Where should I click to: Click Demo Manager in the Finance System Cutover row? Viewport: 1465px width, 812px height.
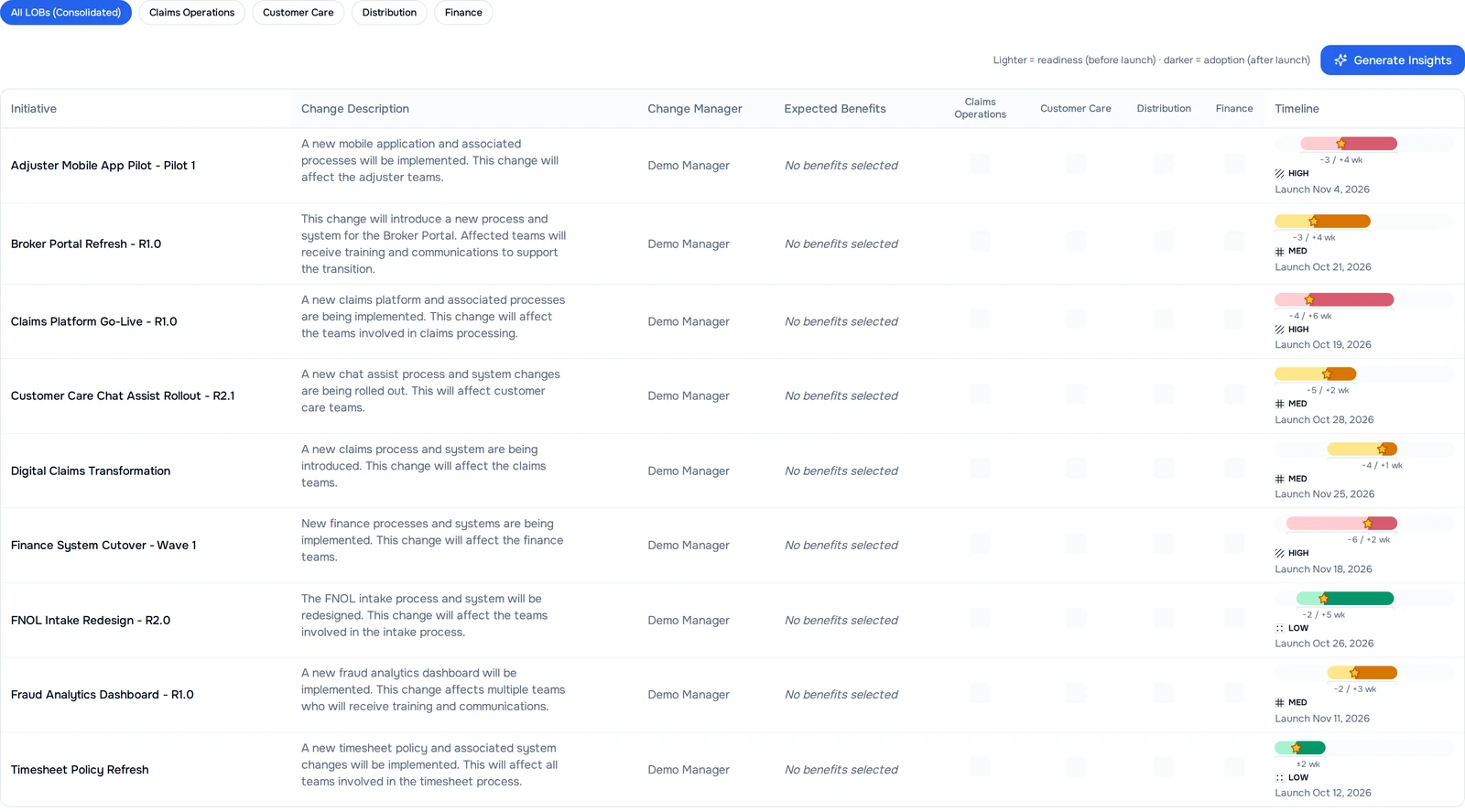point(689,546)
